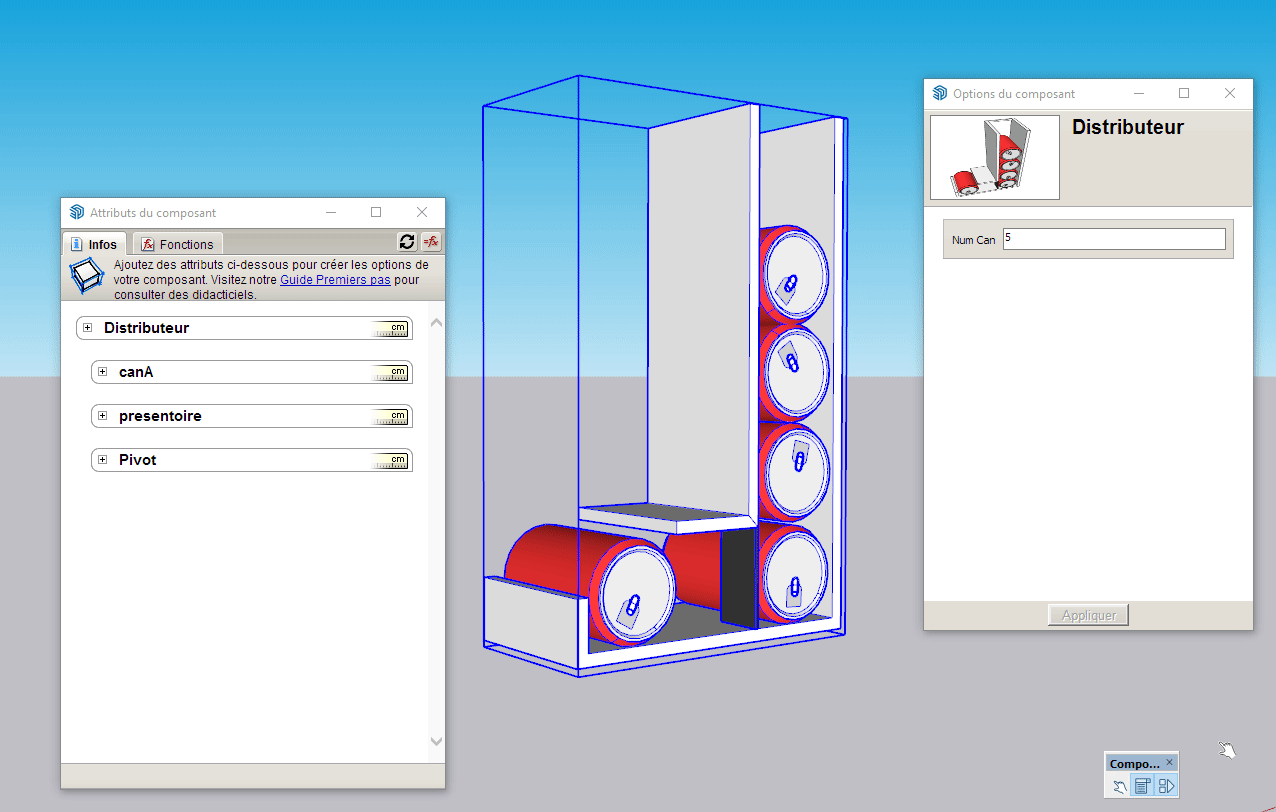Open Component Attributes from the floating toolbar
1276x812 pixels.
click(x=1166, y=787)
